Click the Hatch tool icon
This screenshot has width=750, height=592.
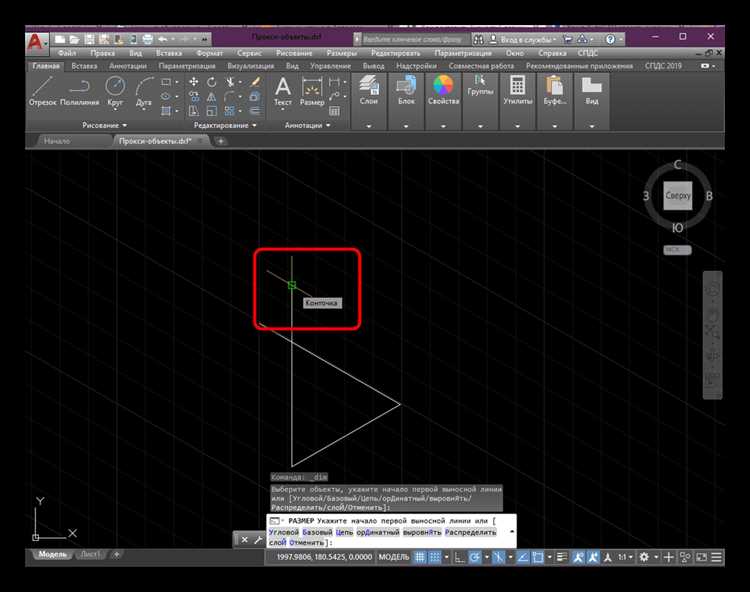point(166,111)
